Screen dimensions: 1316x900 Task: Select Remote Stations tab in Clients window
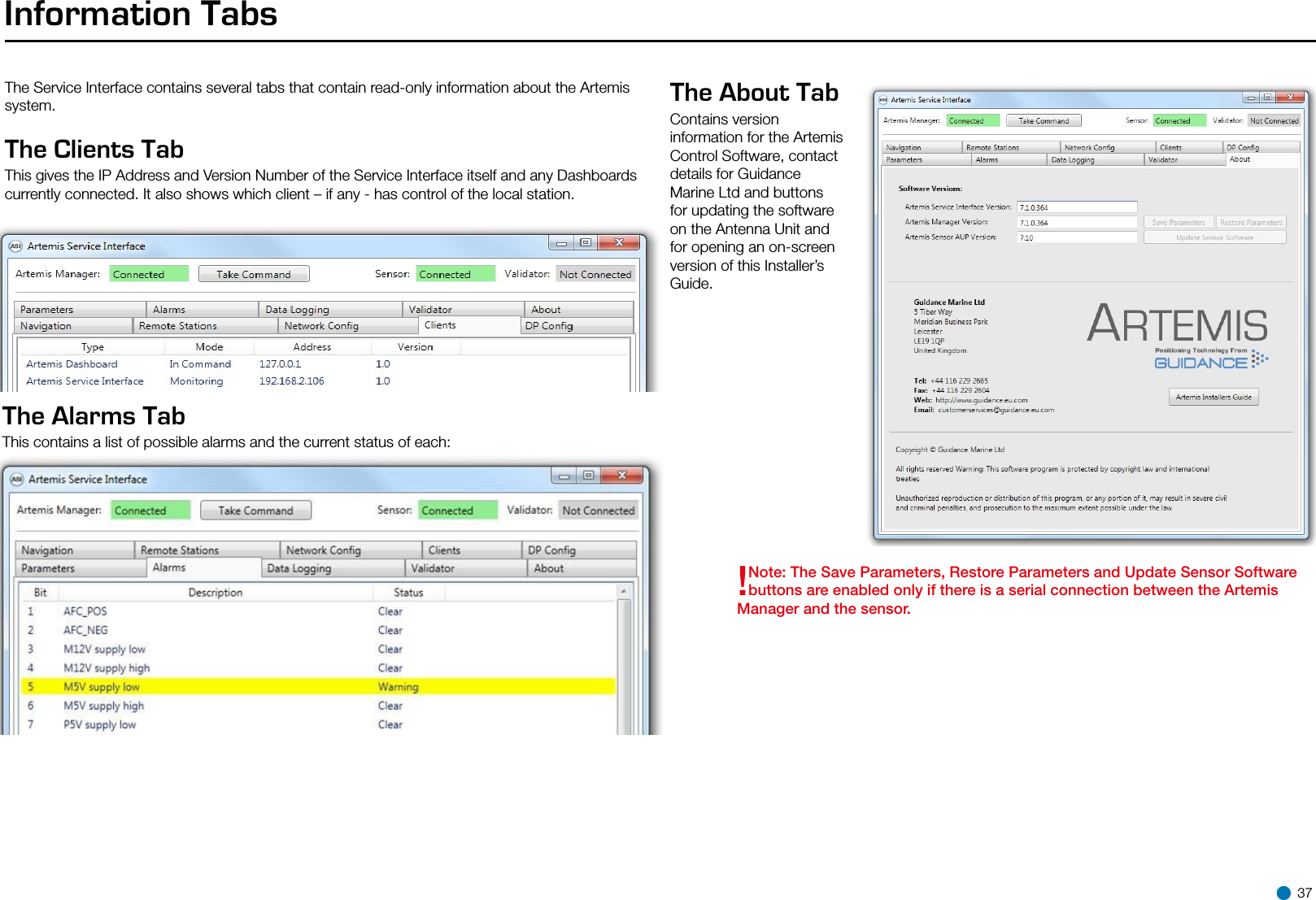click(205, 326)
